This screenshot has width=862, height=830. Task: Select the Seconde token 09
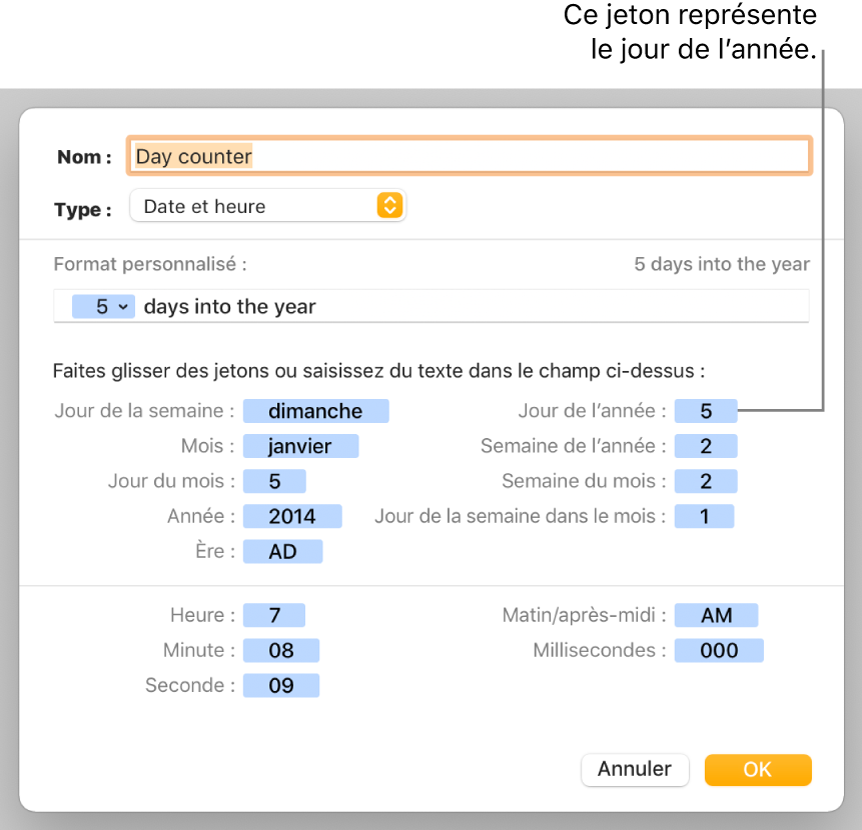tap(281, 686)
